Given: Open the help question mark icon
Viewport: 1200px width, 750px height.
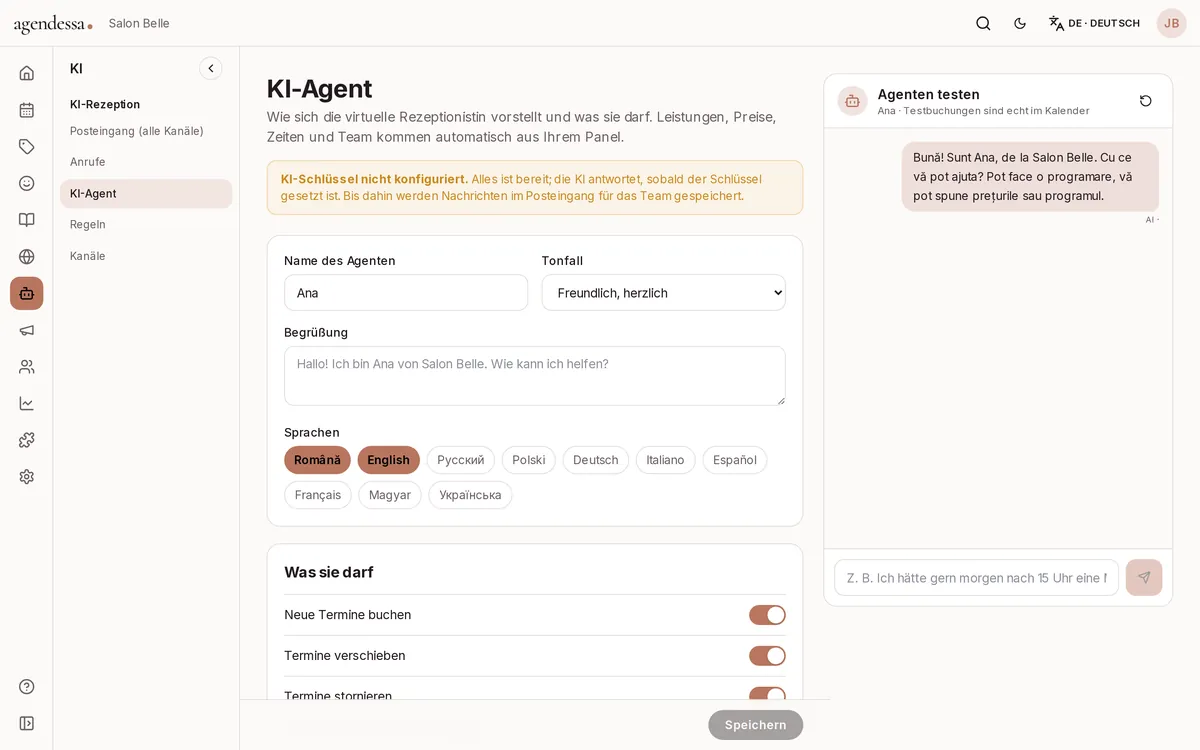Looking at the screenshot, I should tap(27, 686).
